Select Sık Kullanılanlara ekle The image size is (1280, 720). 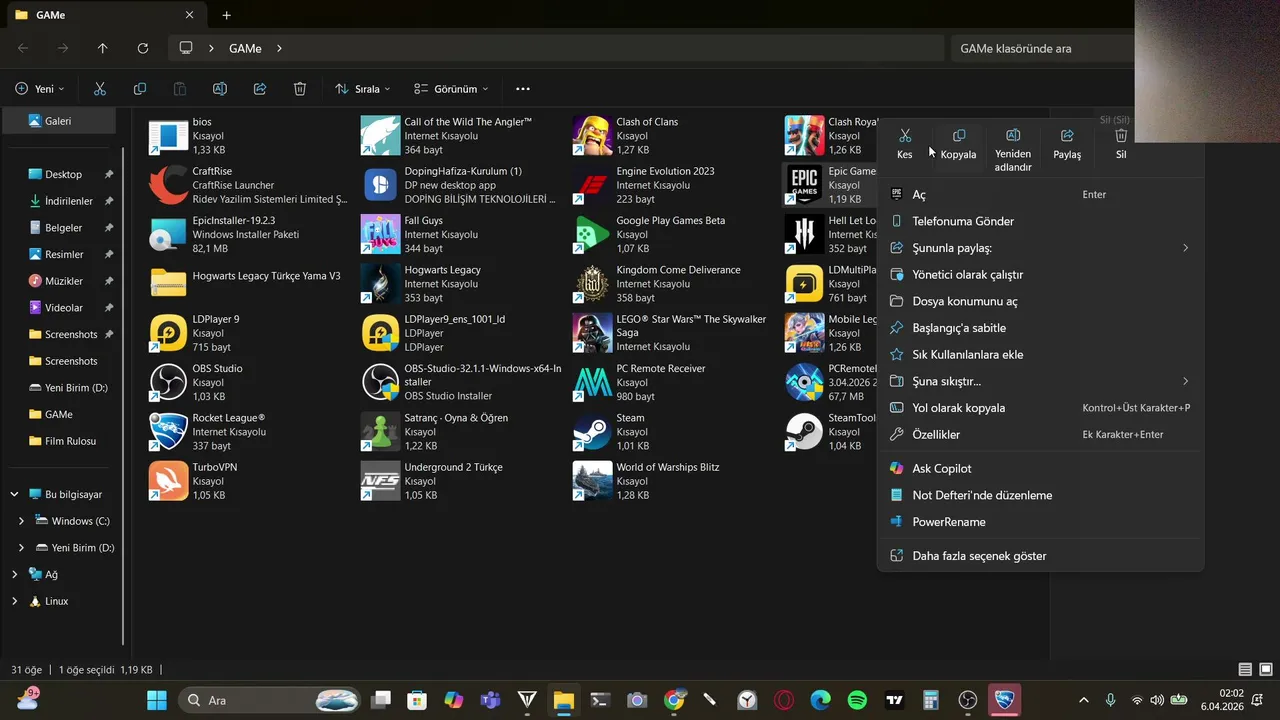1040,354
